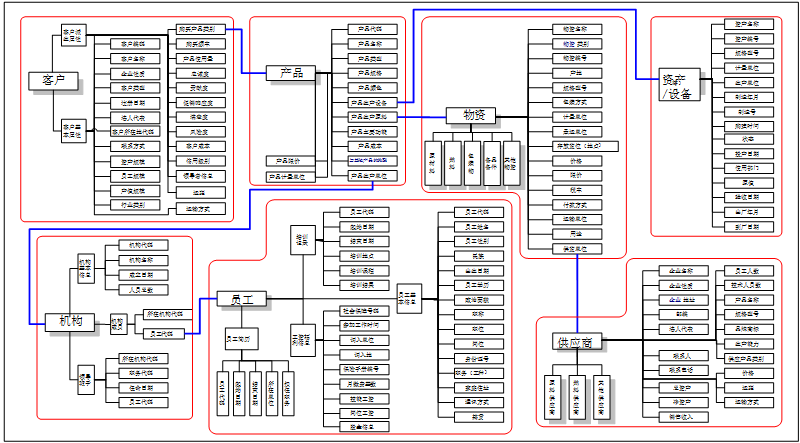Click the 客户所在地代码 attribute box
Screen dimensions: 800x443
[136, 132]
